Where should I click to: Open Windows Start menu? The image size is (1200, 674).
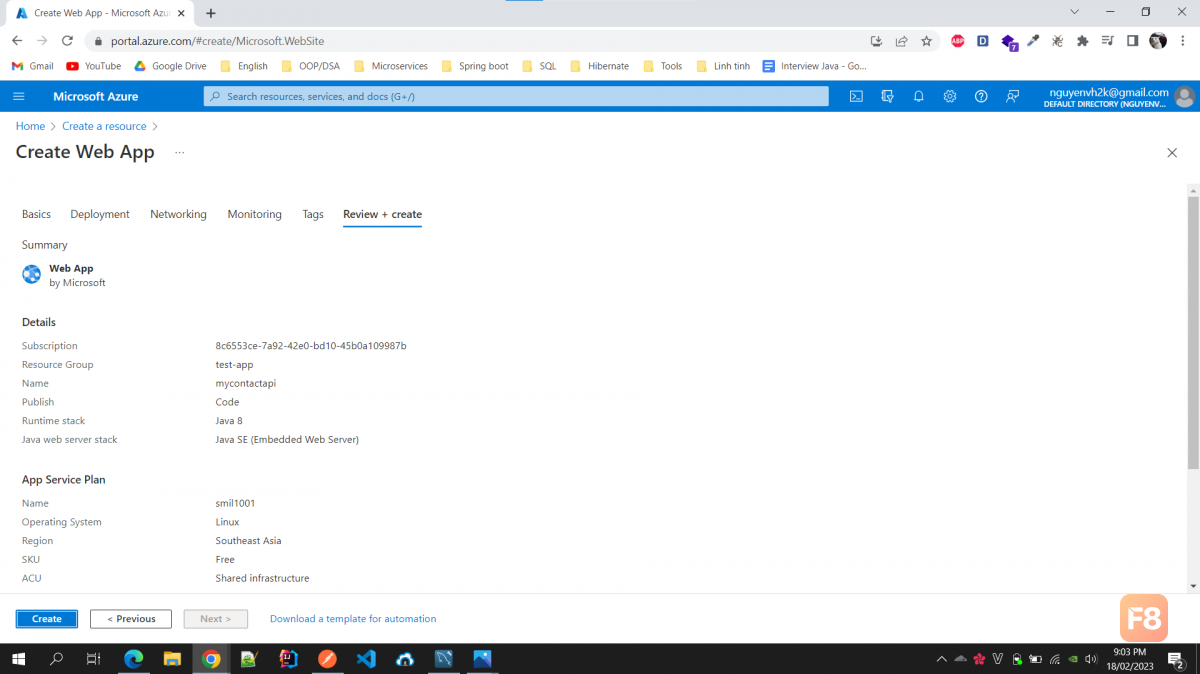pyautogui.click(x=18, y=659)
